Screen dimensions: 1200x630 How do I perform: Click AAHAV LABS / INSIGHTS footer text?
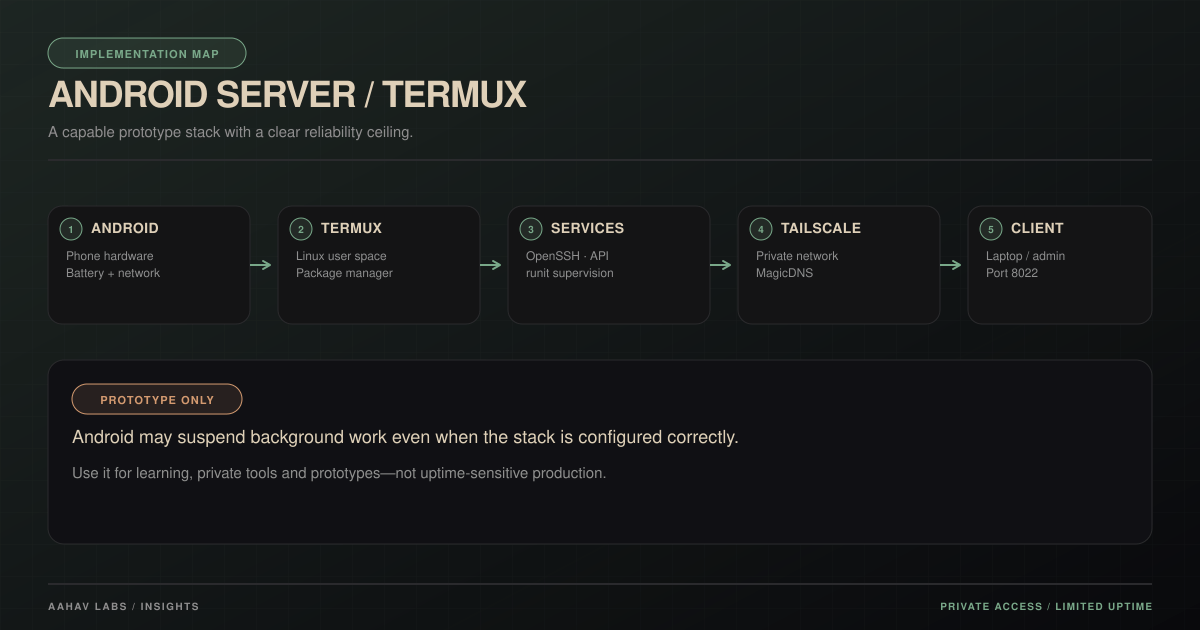click(x=124, y=607)
